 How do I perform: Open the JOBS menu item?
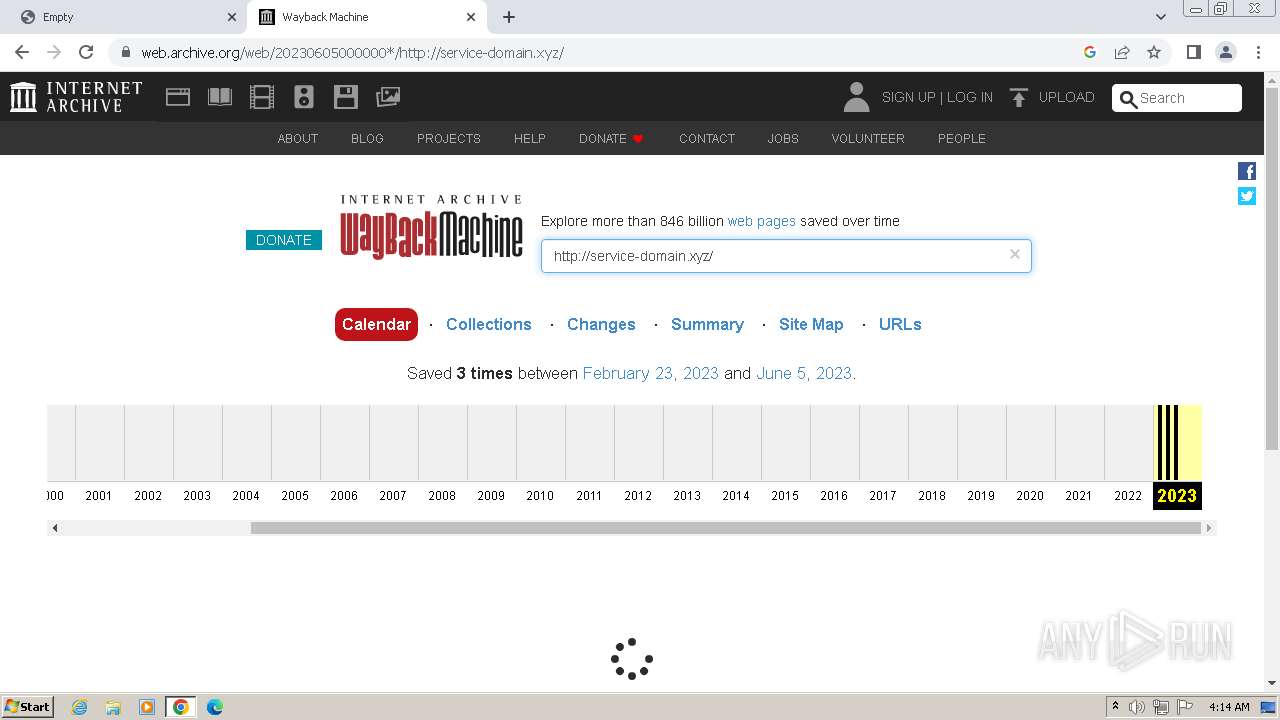783,138
